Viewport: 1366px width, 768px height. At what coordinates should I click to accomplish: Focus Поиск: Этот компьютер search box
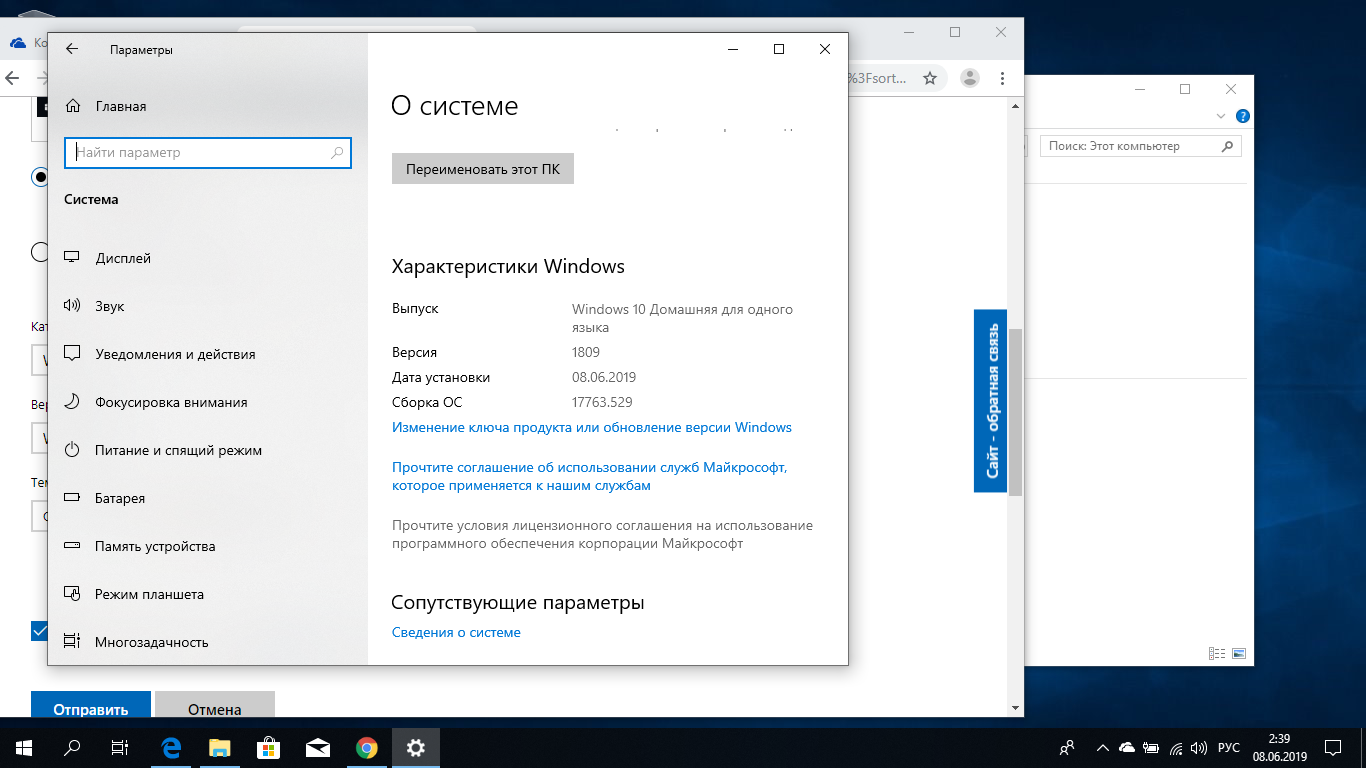coord(1141,146)
